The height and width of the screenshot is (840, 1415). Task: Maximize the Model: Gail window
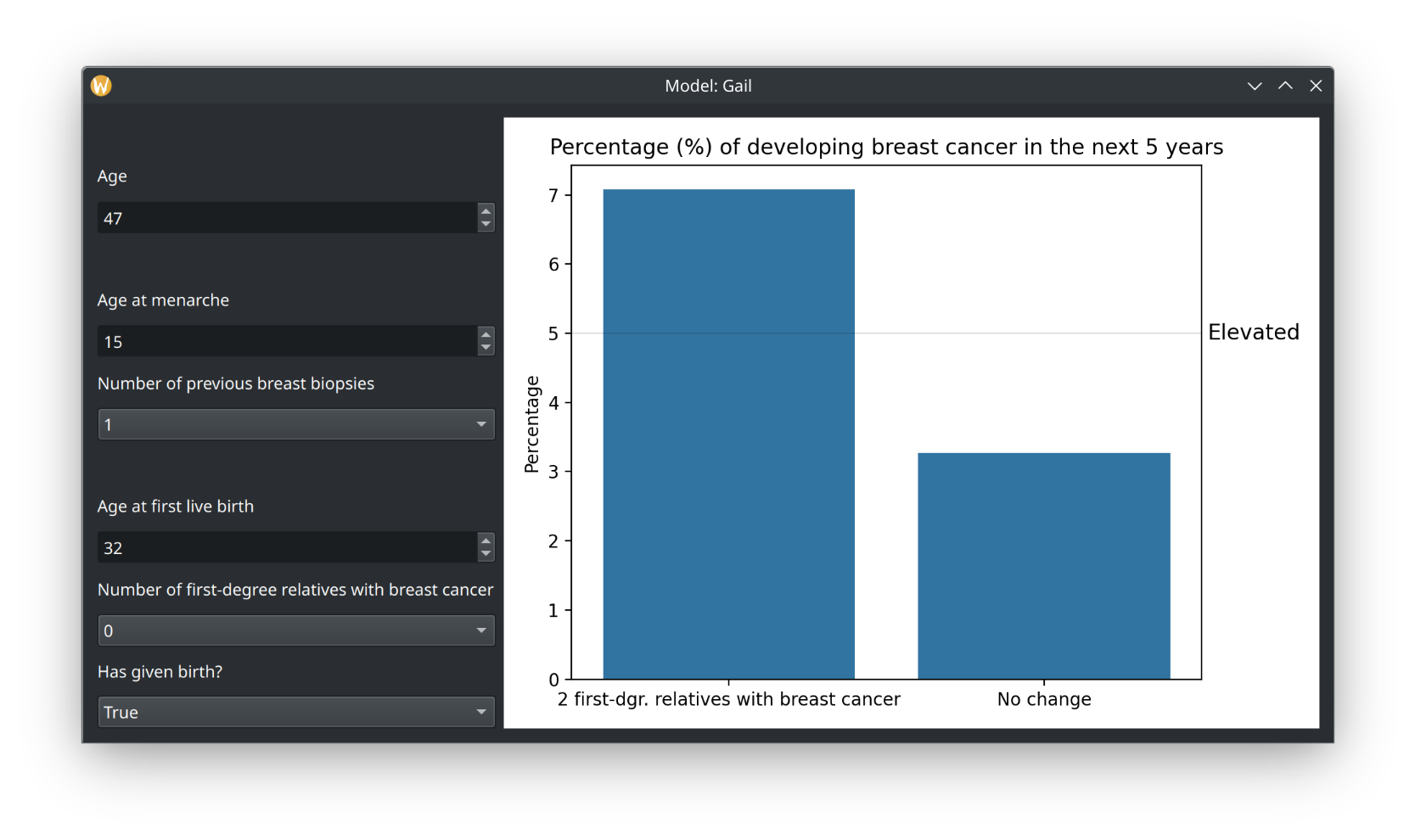pos(1285,86)
